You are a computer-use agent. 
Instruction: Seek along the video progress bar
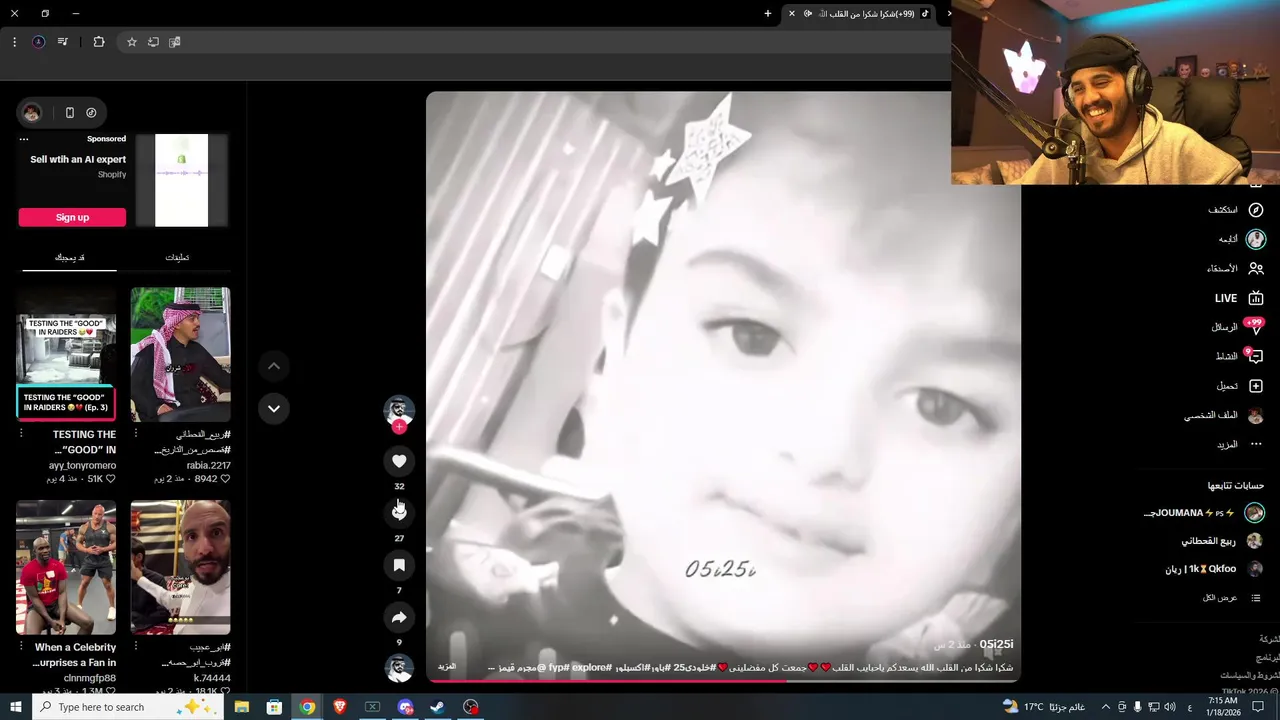point(723,681)
